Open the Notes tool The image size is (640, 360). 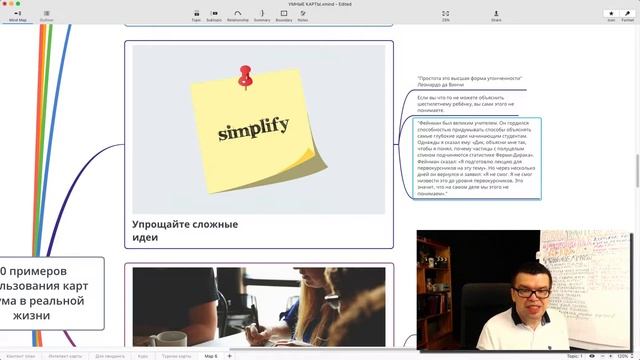pyautogui.click(x=303, y=16)
